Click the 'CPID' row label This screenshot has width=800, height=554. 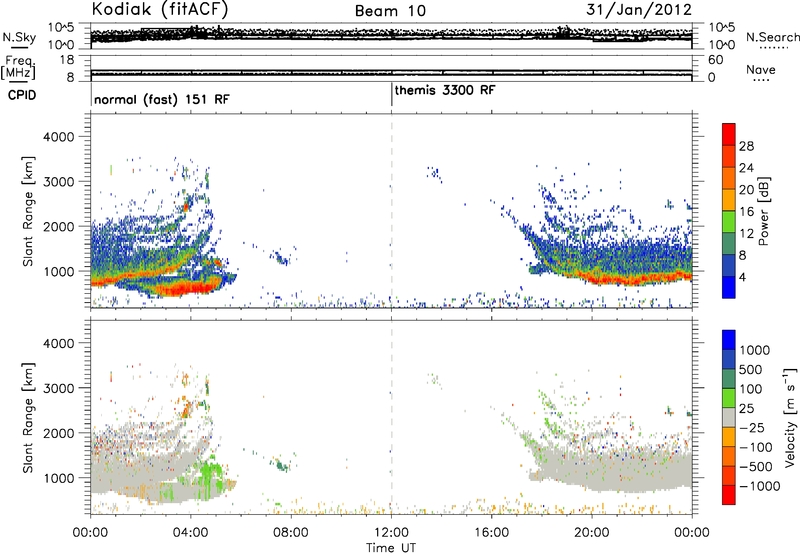coord(22,95)
